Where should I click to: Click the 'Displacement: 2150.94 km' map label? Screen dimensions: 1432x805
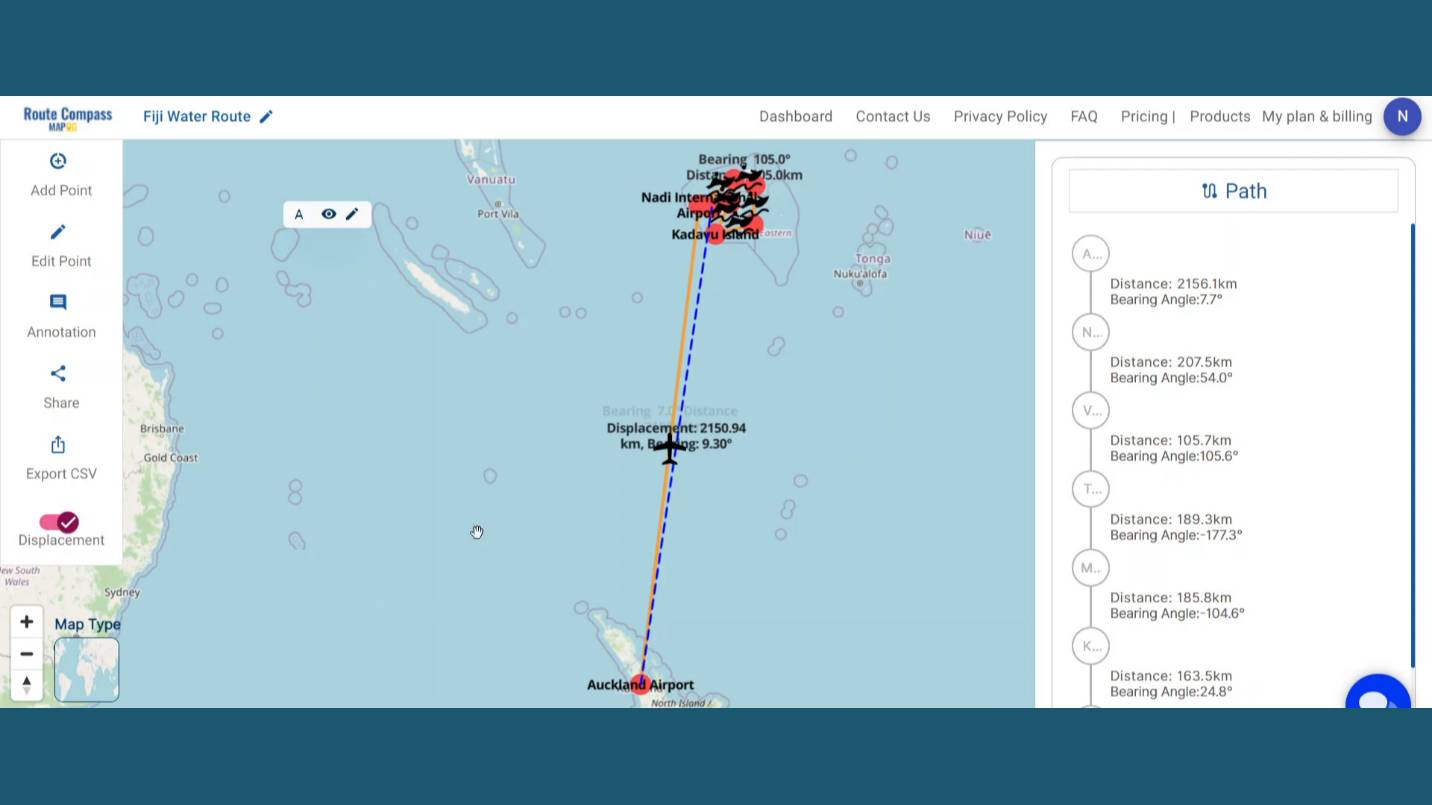point(676,436)
